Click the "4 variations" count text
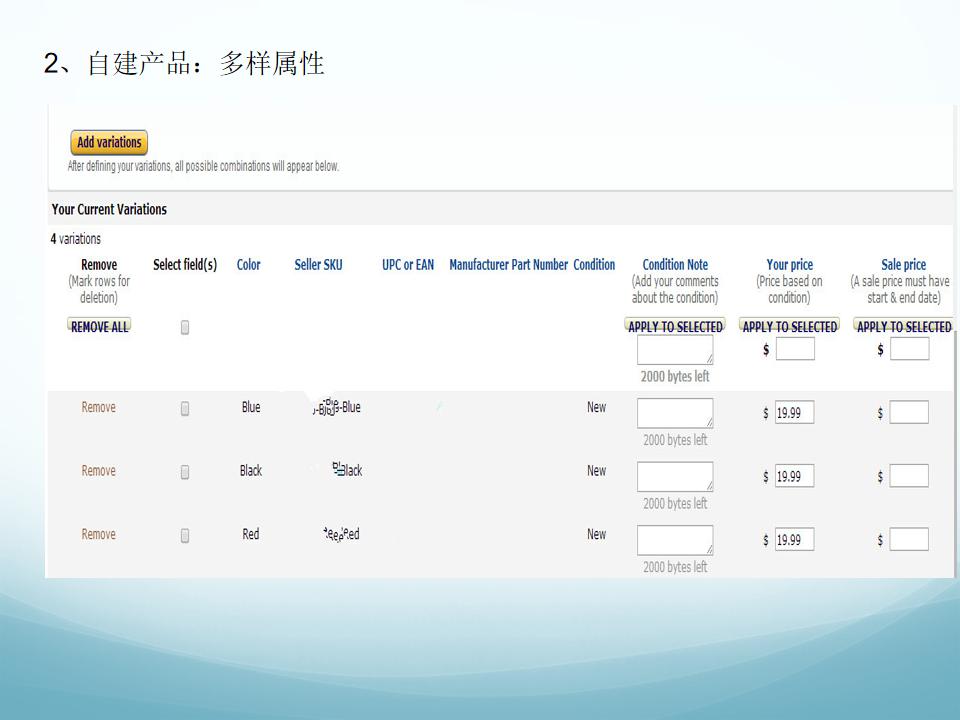The width and height of the screenshot is (960, 720). (x=75, y=239)
